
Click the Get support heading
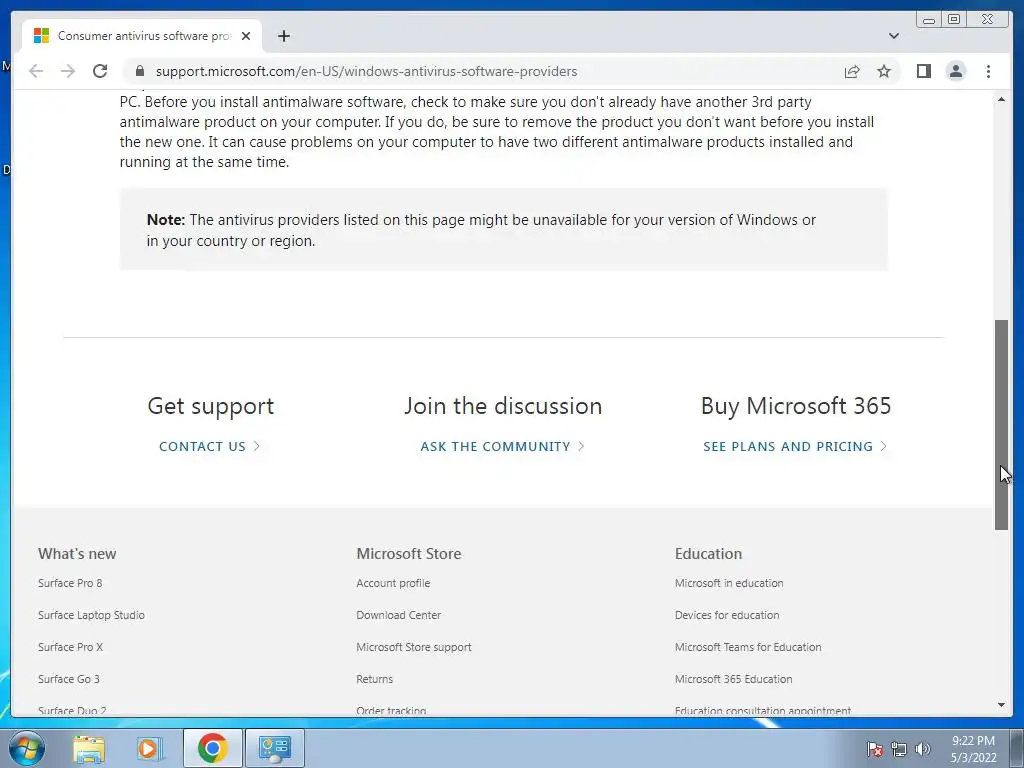click(x=210, y=406)
